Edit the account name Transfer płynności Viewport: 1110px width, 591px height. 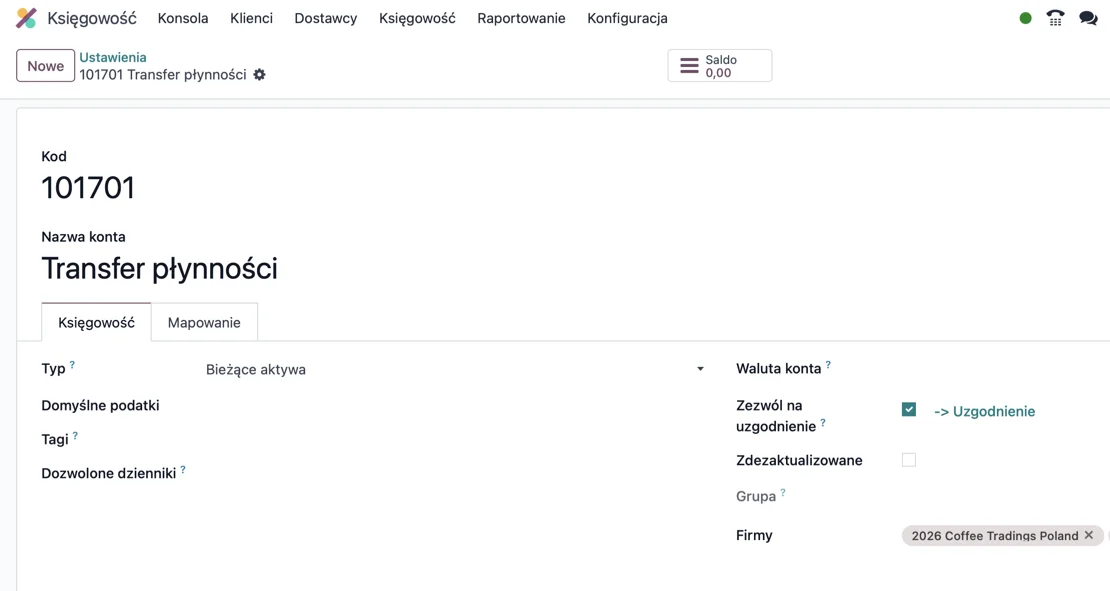pyautogui.click(x=159, y=269)
